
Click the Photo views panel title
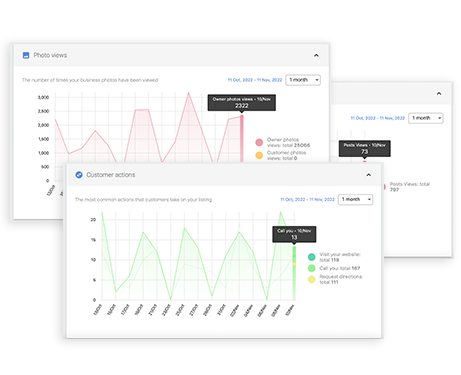point(50,55)
